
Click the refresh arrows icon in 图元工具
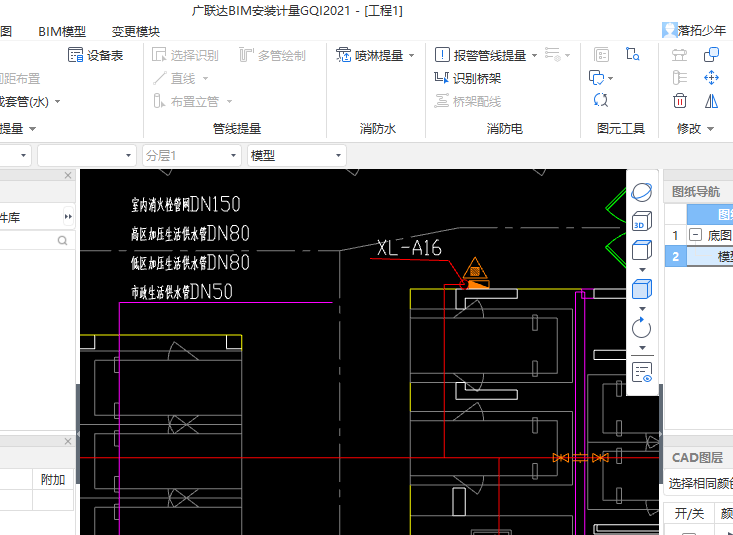(601, 100)
